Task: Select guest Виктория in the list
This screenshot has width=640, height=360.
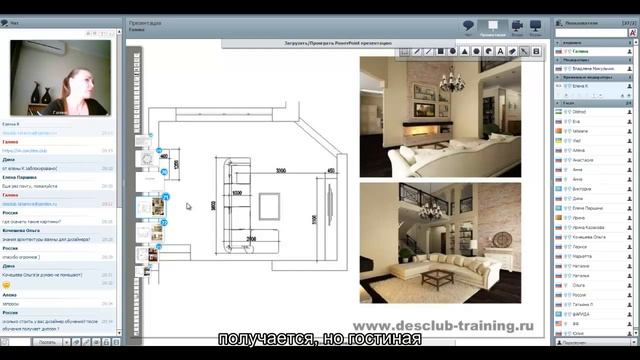Action: point(594,189)
